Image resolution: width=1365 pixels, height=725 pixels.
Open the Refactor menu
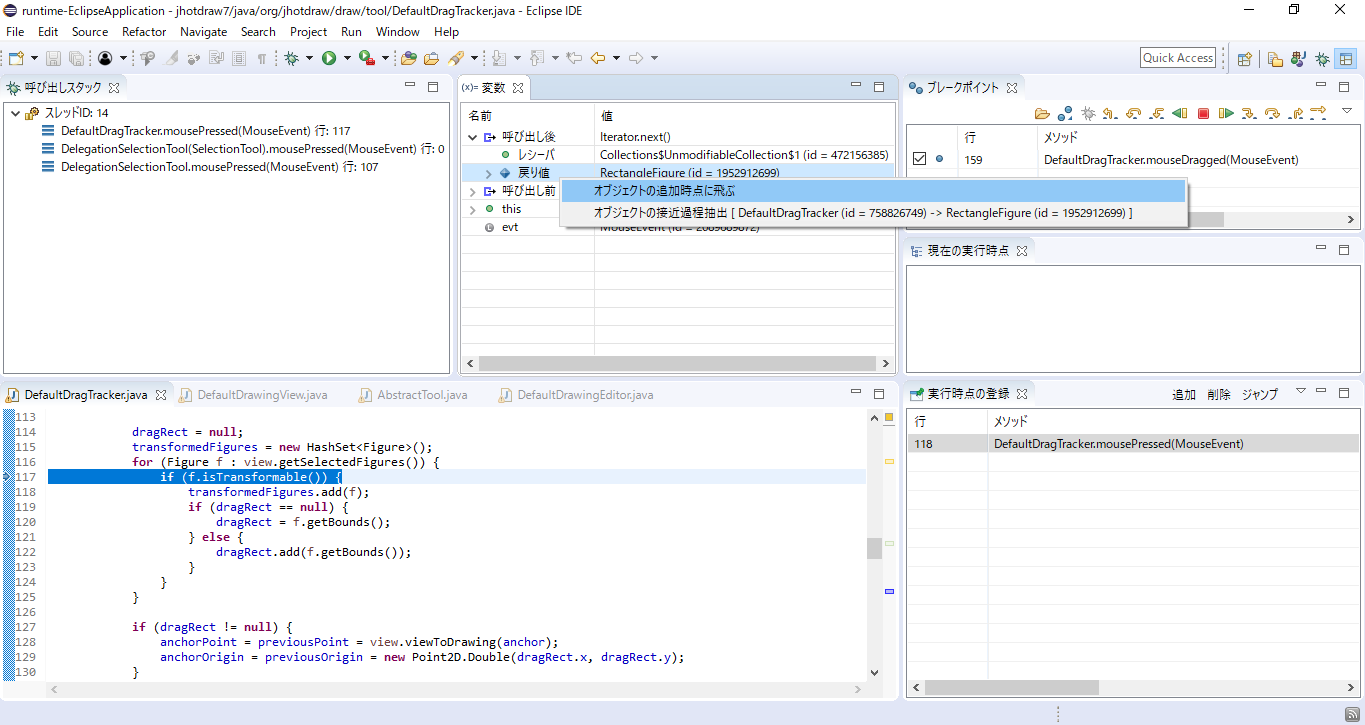(x=144, y=31)
